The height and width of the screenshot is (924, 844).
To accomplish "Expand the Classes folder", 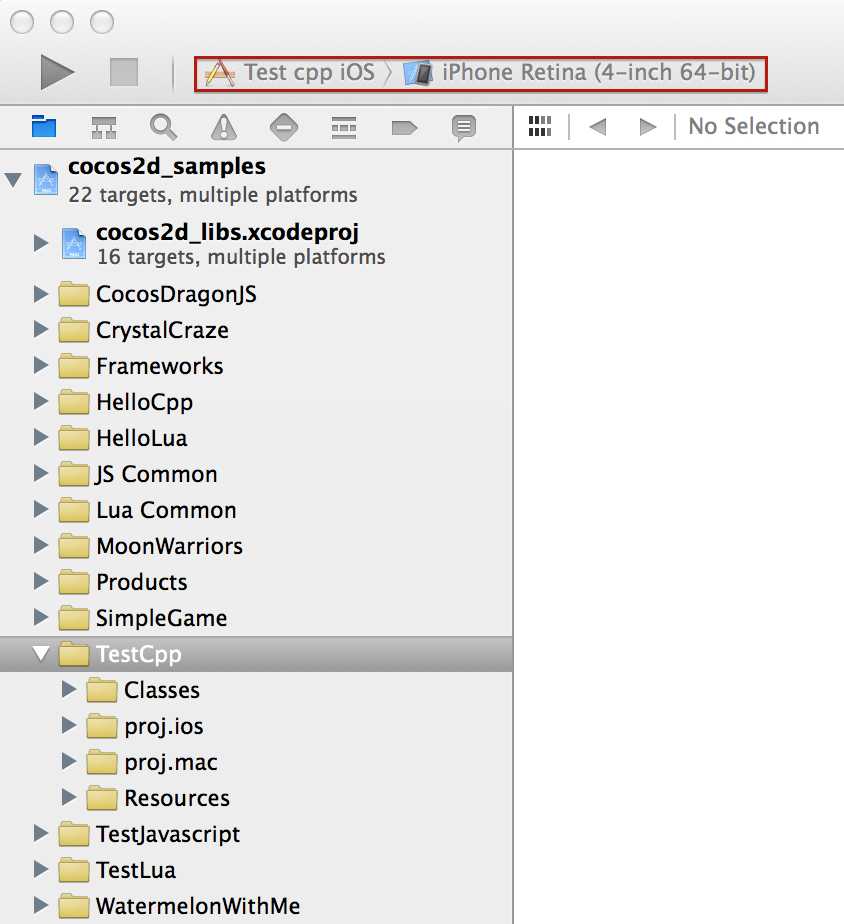I will 69,689.
